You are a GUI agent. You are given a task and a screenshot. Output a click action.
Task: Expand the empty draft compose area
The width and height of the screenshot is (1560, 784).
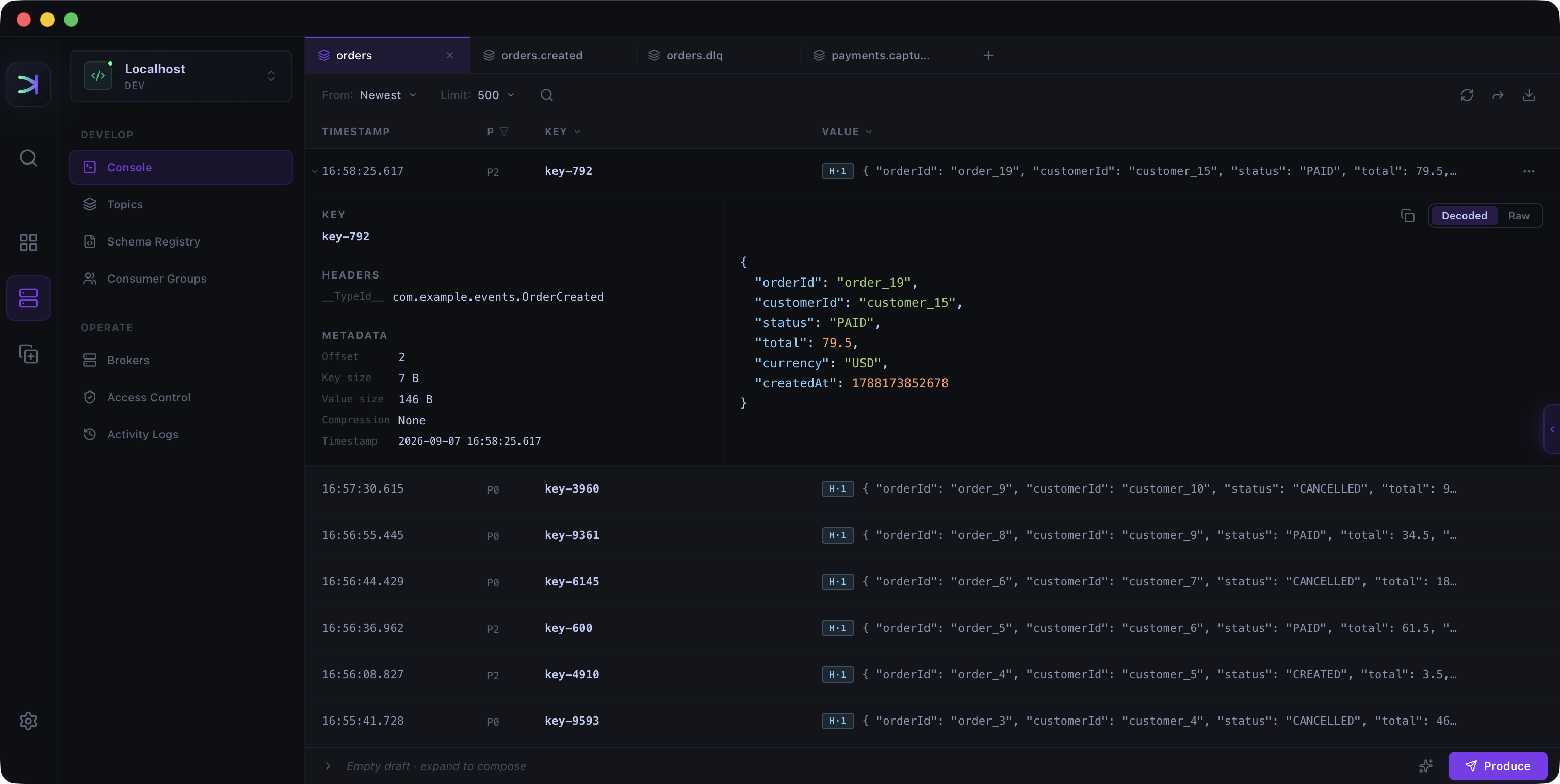(x=328, y=766)
